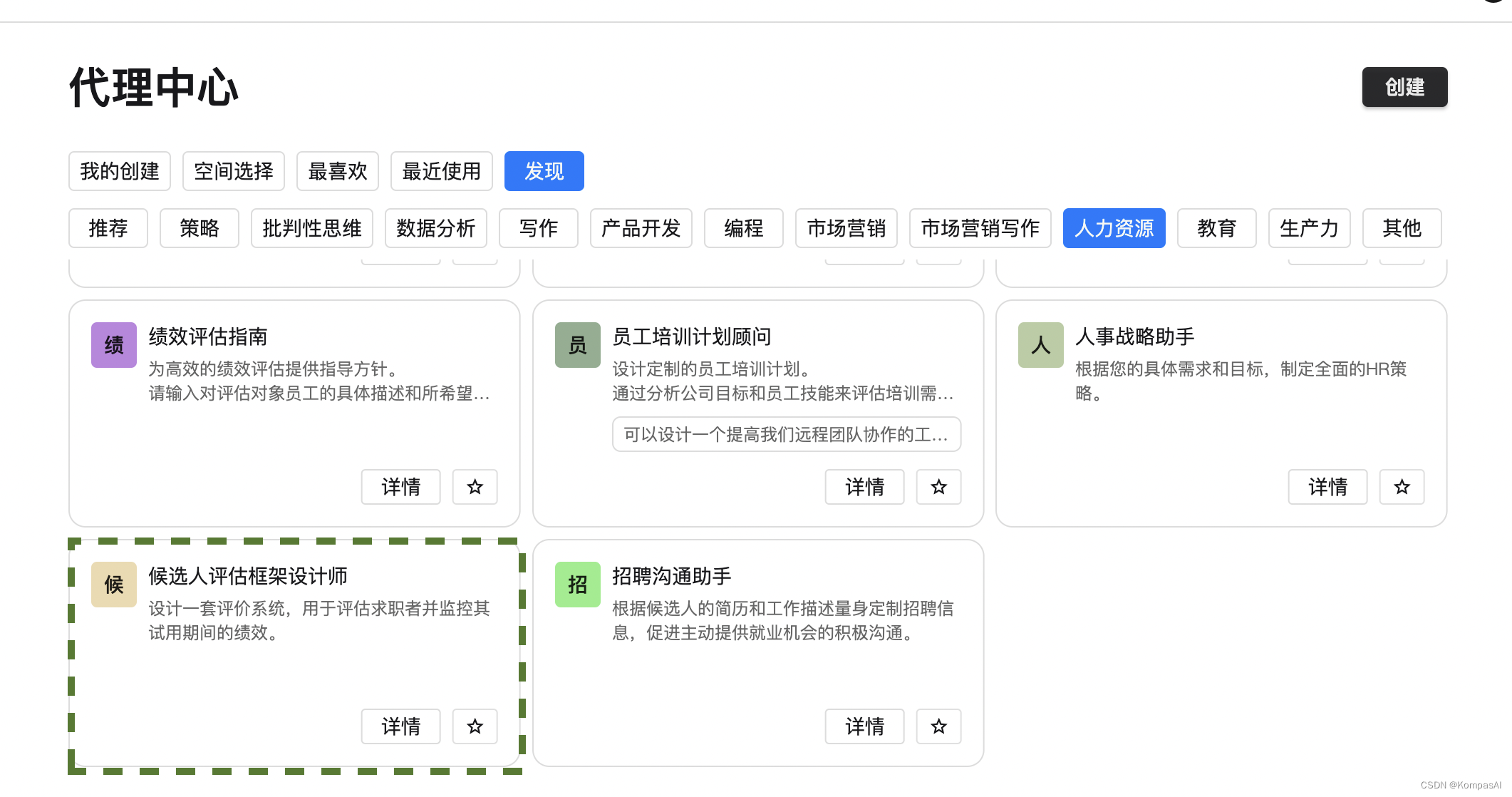
Task: Click the beige 候 avatar icon
Action: pyautogui.click(x=114, y=585)
